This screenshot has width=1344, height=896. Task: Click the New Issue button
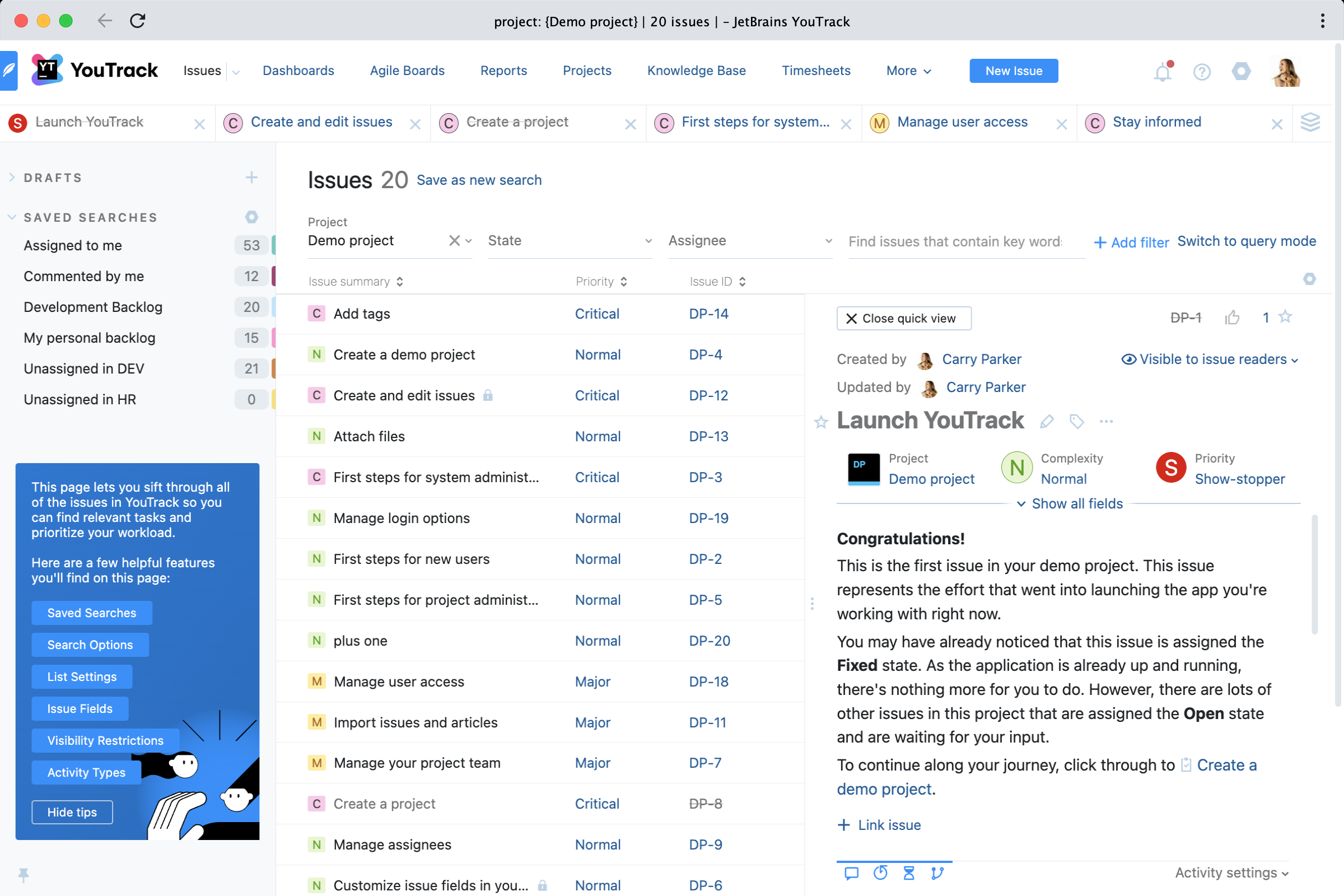tap(1013, 71)
